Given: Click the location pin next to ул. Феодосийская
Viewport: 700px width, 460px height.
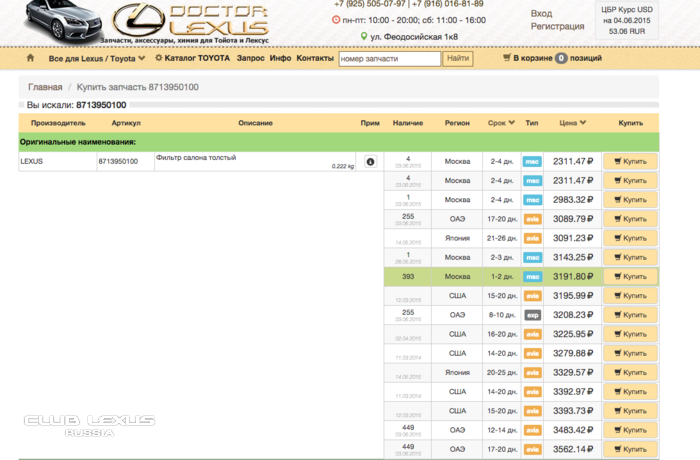Looking at the screenshot, I should [364, 36].
